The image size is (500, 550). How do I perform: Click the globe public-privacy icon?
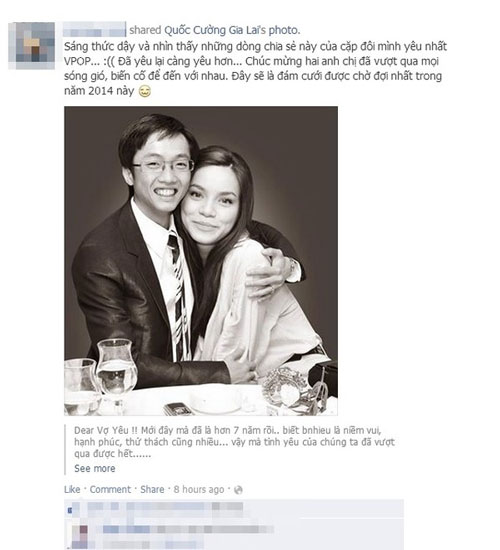click(x=238, y=490)
